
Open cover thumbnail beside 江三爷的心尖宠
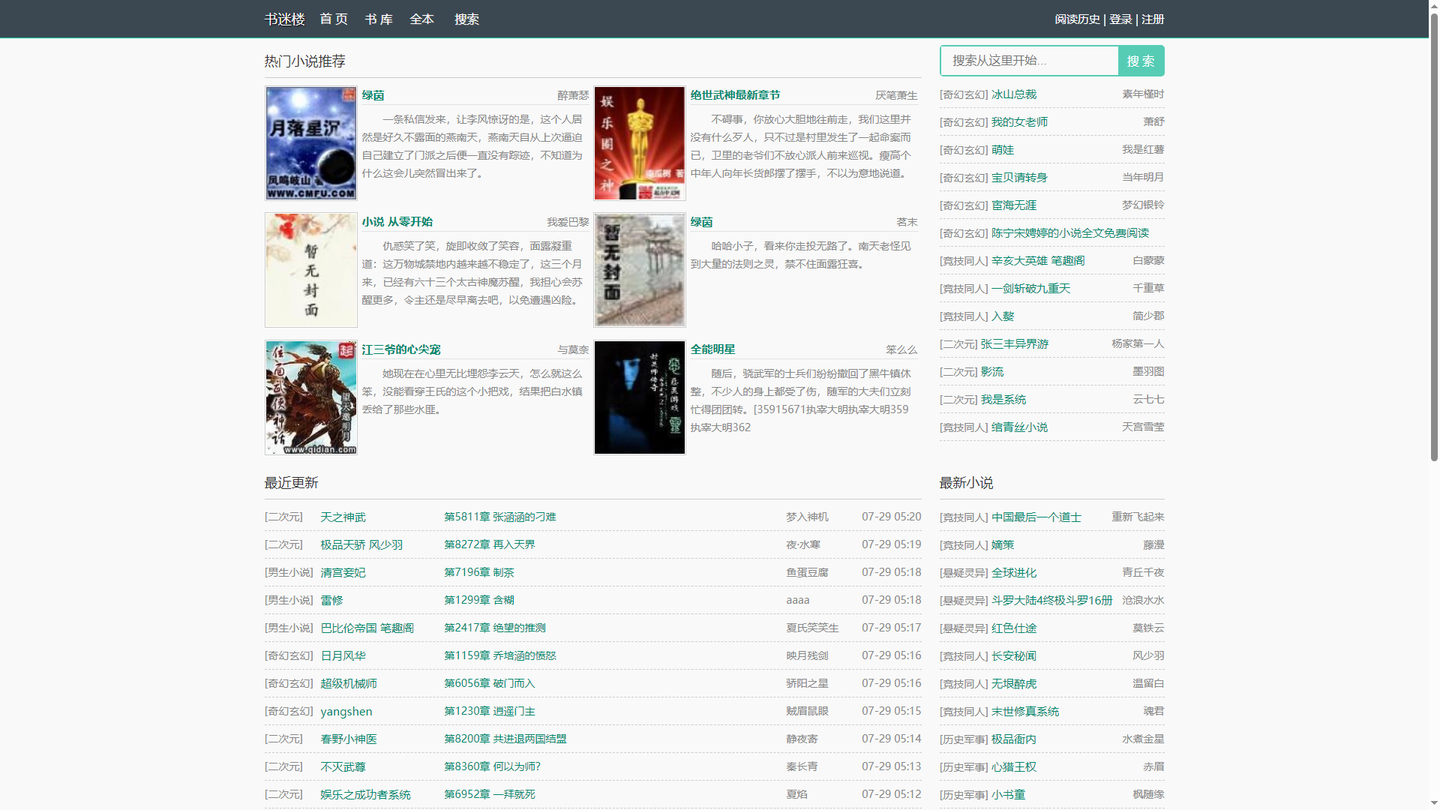311,397
